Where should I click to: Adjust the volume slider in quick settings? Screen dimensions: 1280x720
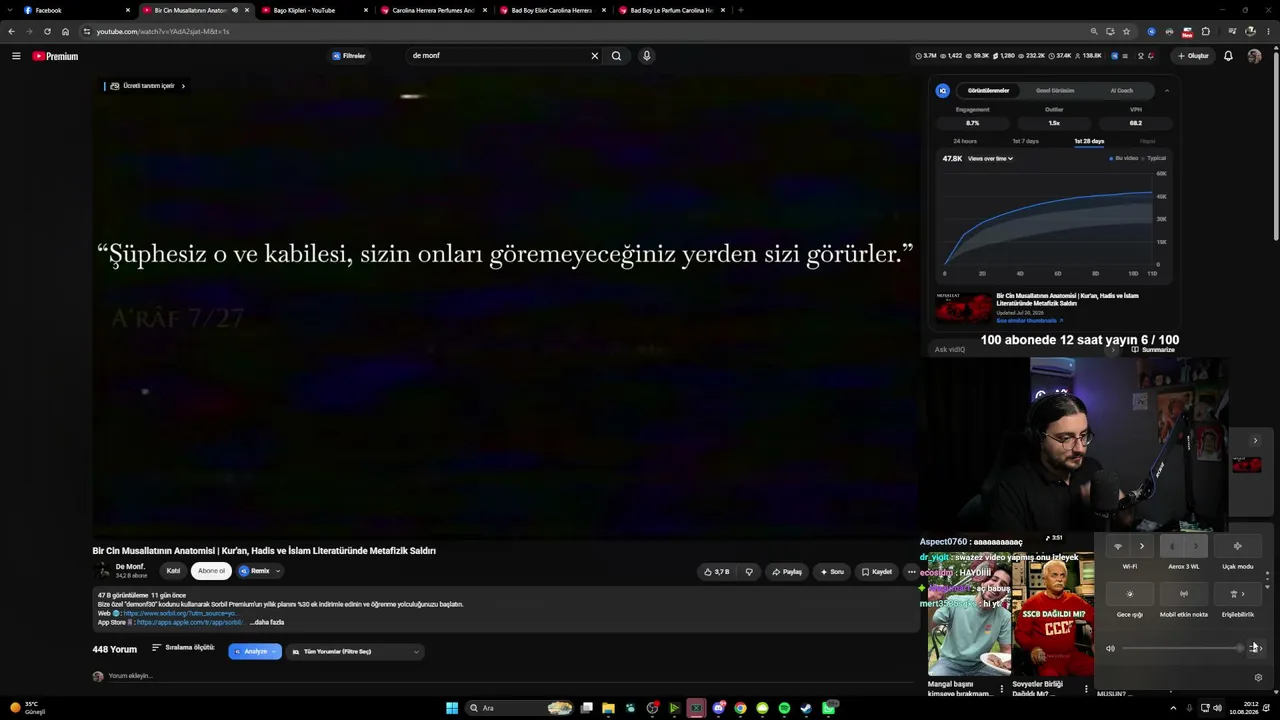pyautogui.click(x=1183, y=648)
